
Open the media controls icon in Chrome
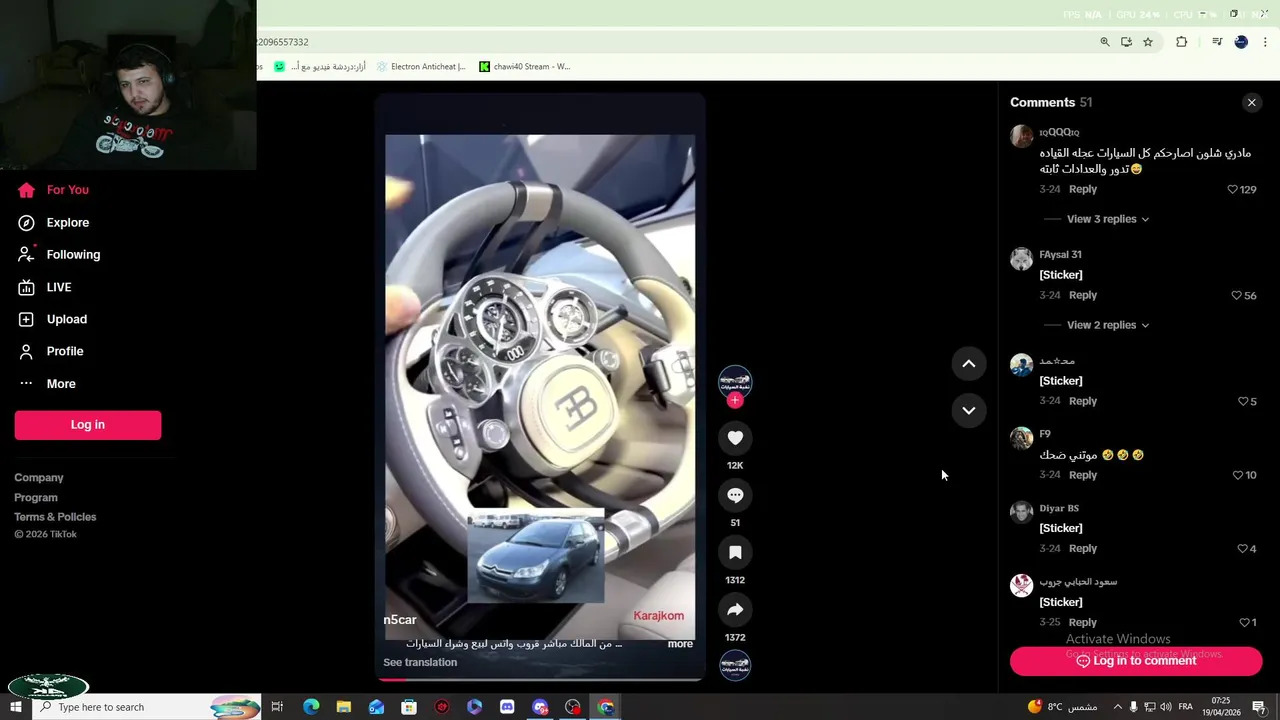pos(1217,42)
